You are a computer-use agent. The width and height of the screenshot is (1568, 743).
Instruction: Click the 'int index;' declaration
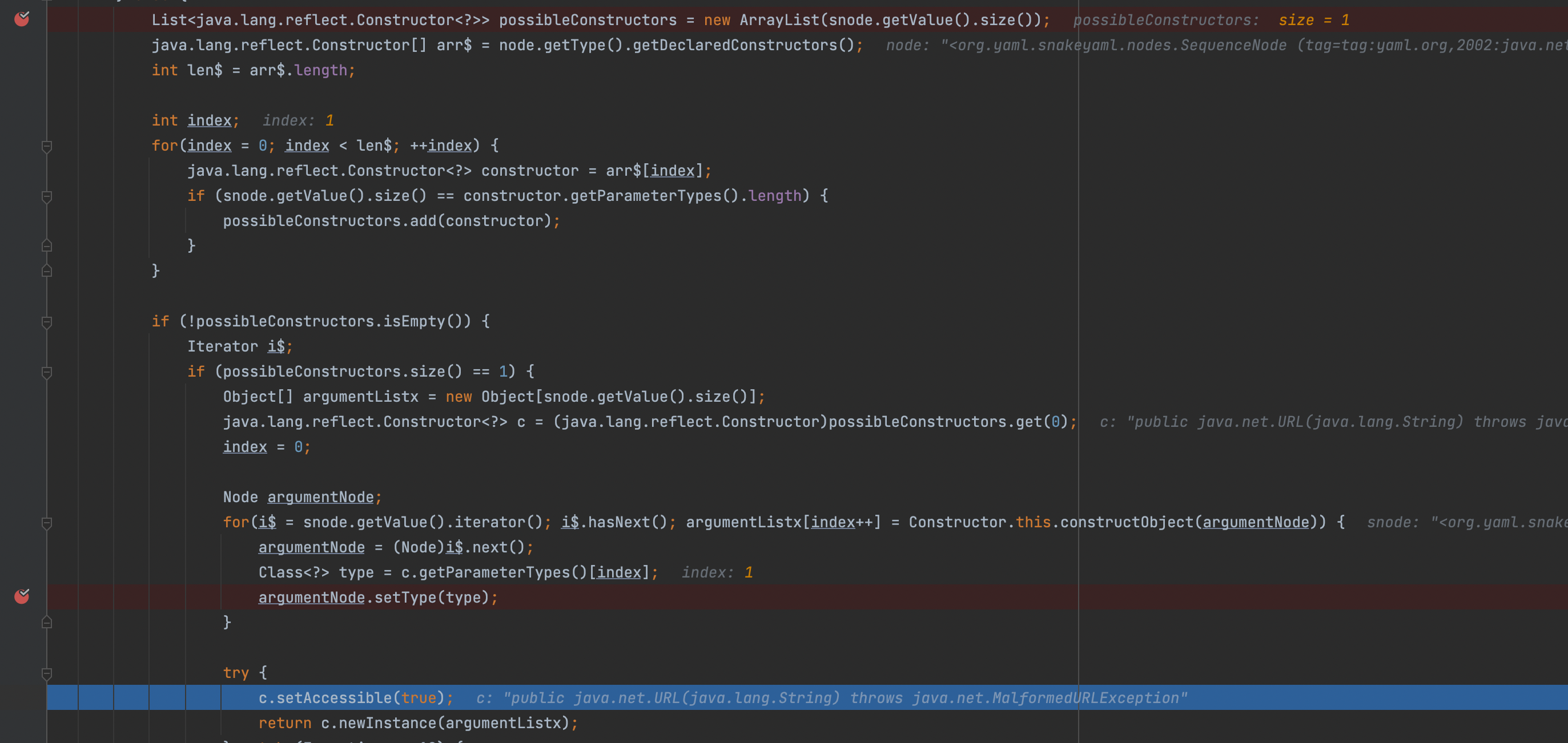pyautogui.click(x=195, y=120)
